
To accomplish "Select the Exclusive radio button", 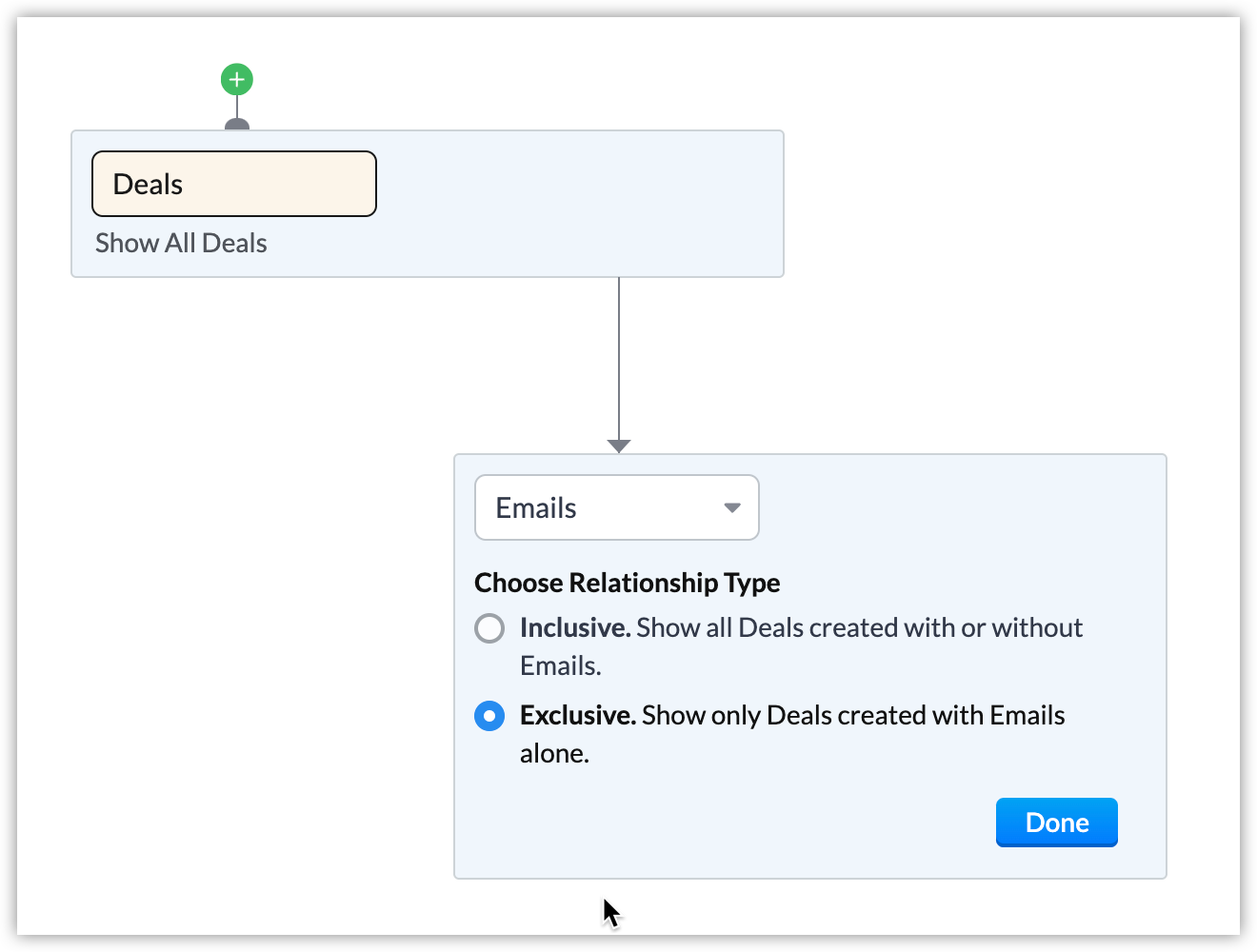I will click(489, 716).
